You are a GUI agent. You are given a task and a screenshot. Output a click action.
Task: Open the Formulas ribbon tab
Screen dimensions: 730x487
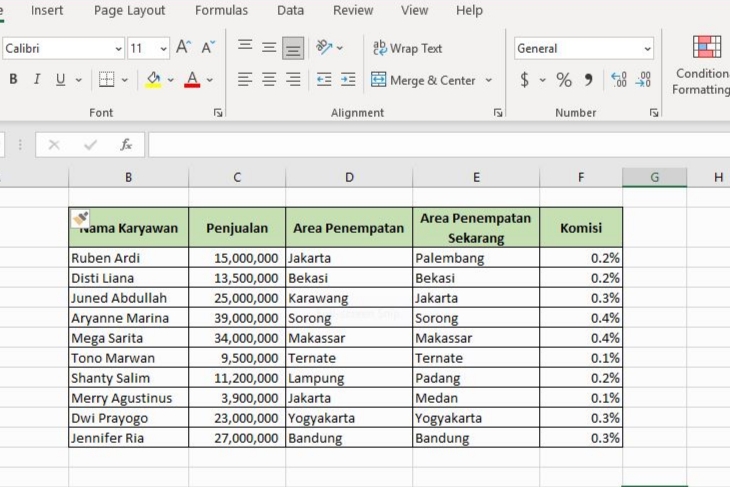[221, 11]
